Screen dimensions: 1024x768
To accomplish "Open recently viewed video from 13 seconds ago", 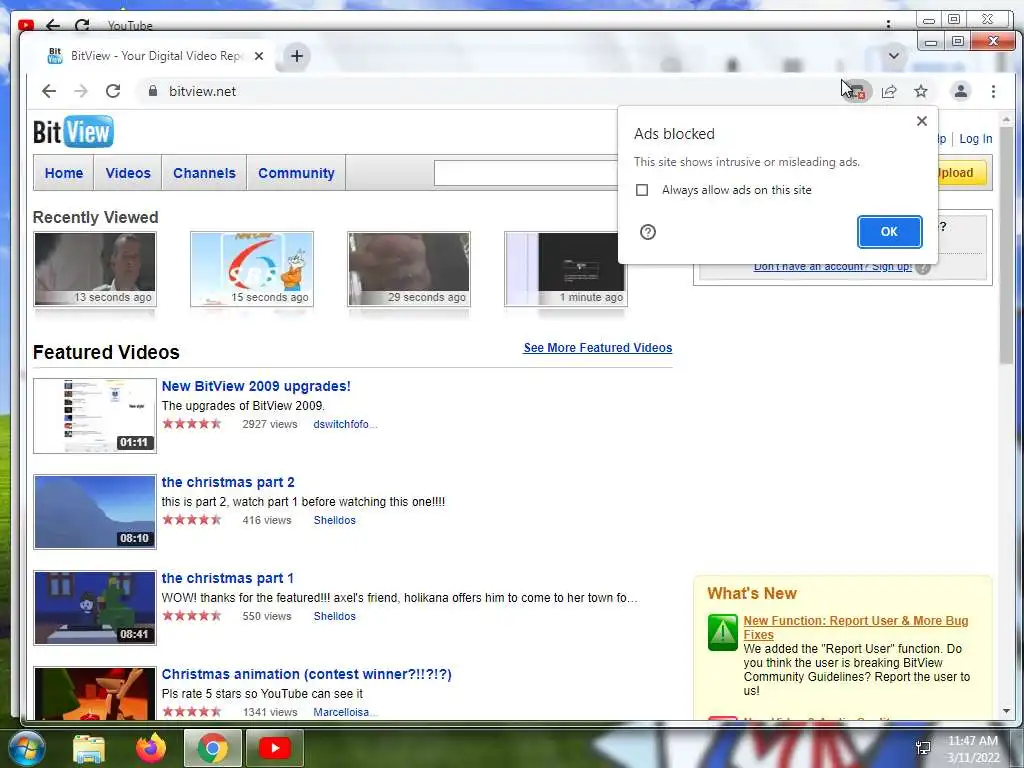I will (95, 268).
